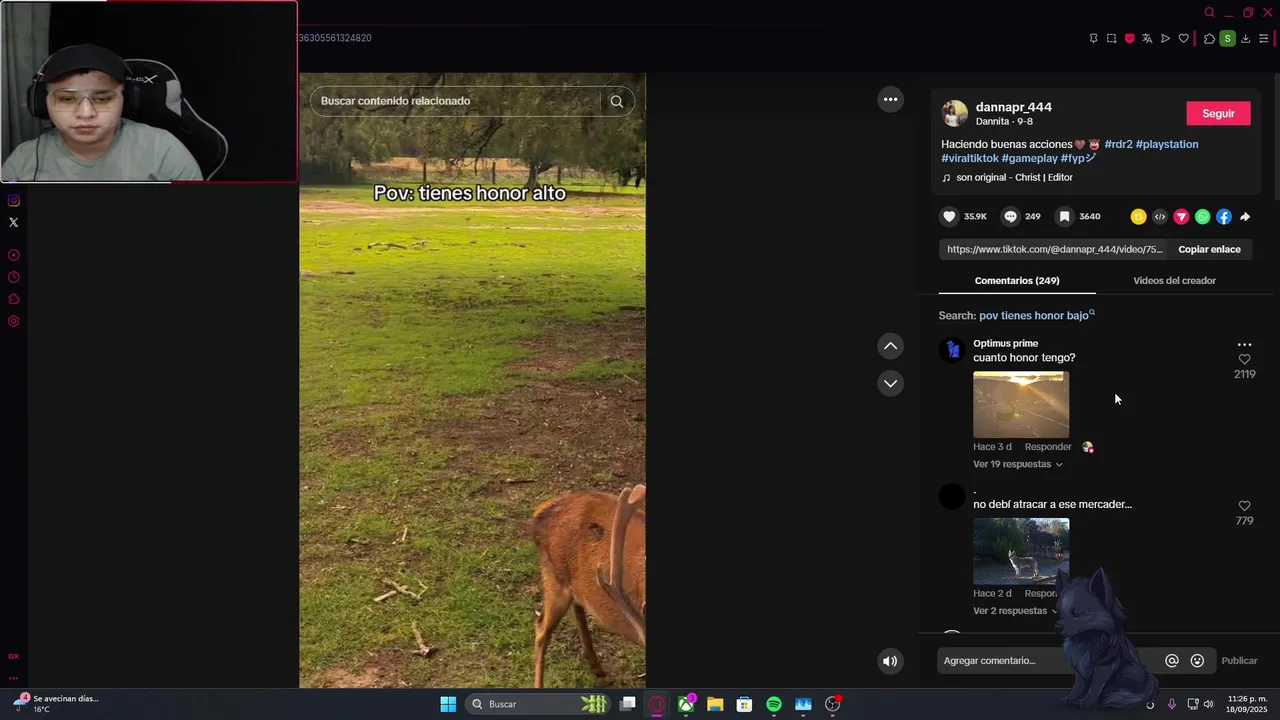The image size is (1280, 720).
Task: Click the player play-arrow icon in address bar
Action: click(1165, 38)
